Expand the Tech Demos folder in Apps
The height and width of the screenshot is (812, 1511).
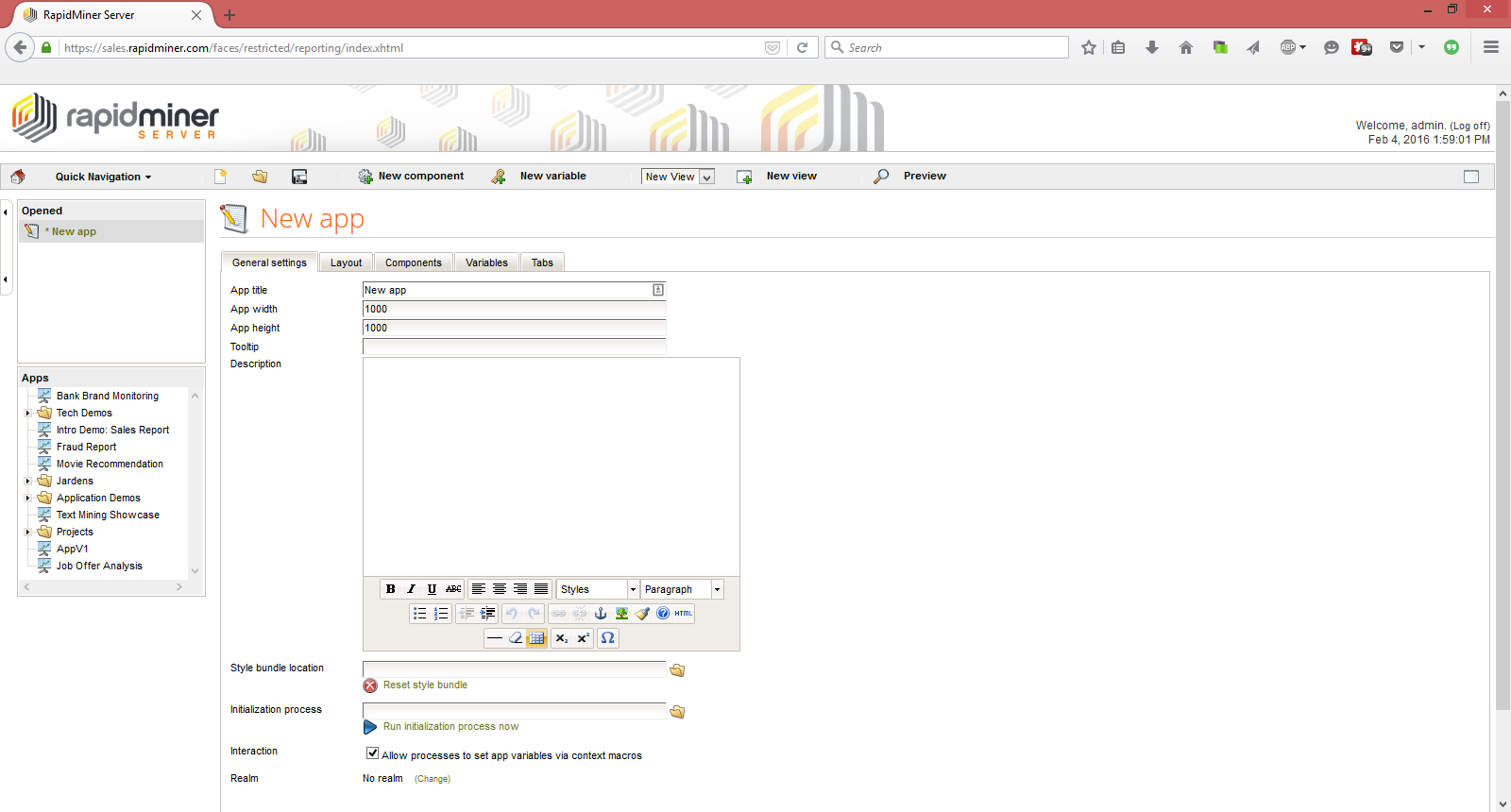(x=27, y=414)
